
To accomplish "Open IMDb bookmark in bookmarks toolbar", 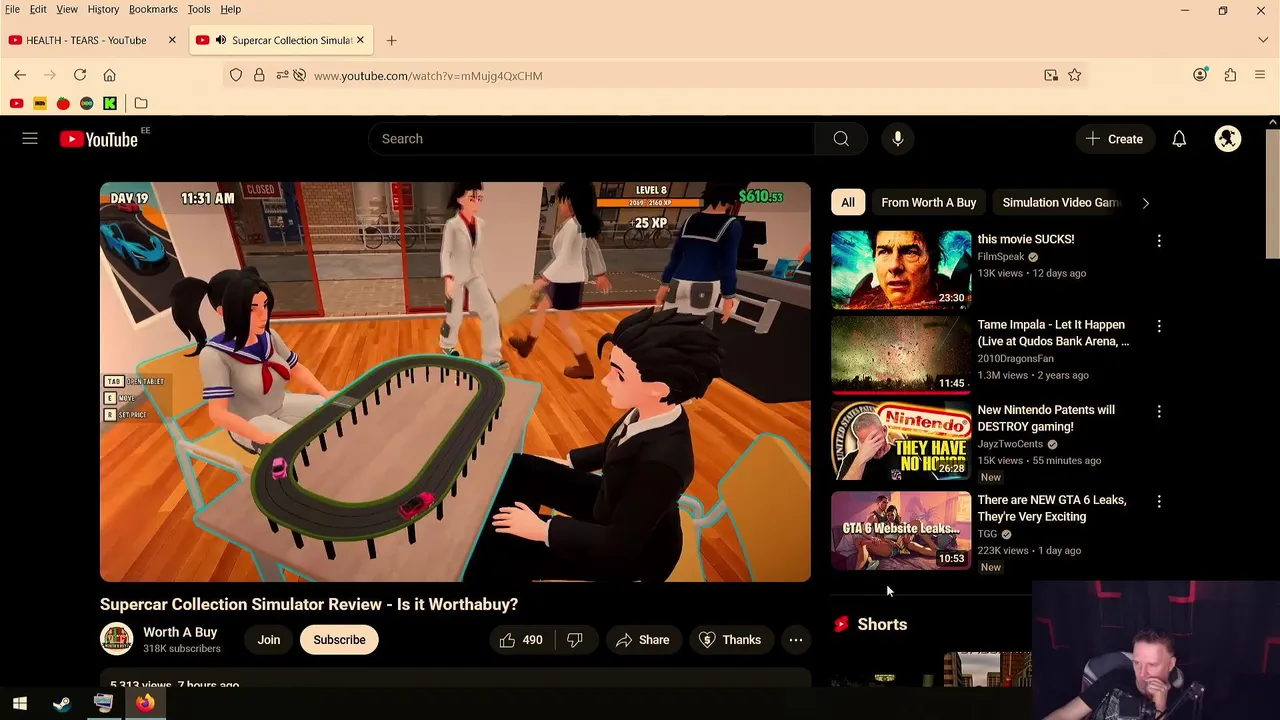I will click(x=40, y=103).
